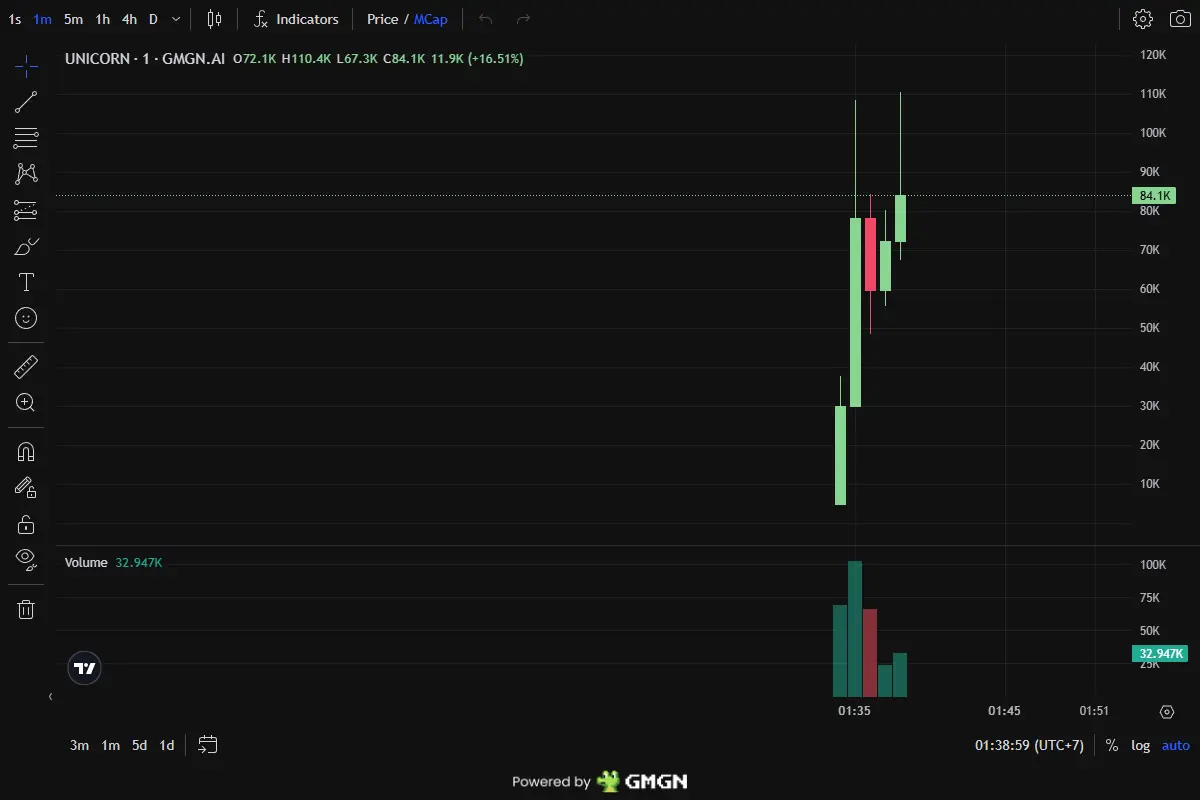Image resolution: width=1200 pixels, height=800 pixels.
Task: Activate the zoom in tool
Action: pyautogui.click(x=26, y=403)
